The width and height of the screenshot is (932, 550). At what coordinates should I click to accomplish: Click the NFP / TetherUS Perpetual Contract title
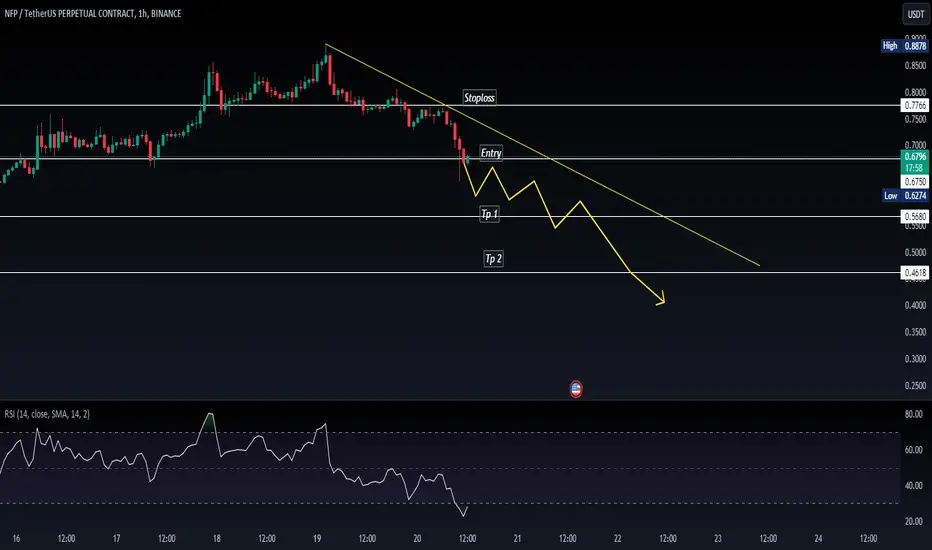tap(93, 14)
